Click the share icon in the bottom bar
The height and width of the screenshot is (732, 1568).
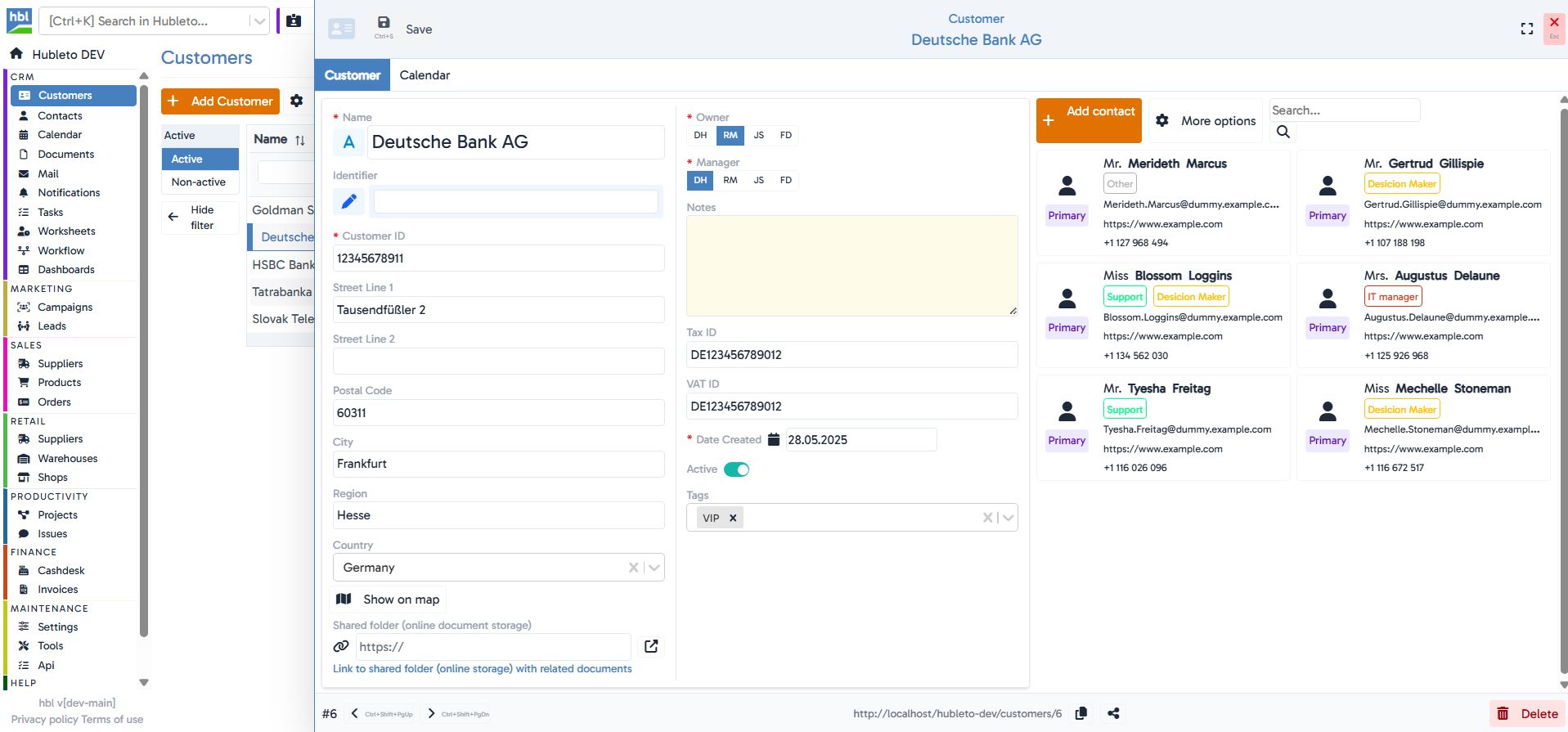pyautogui.click(x=1113, y=713)
